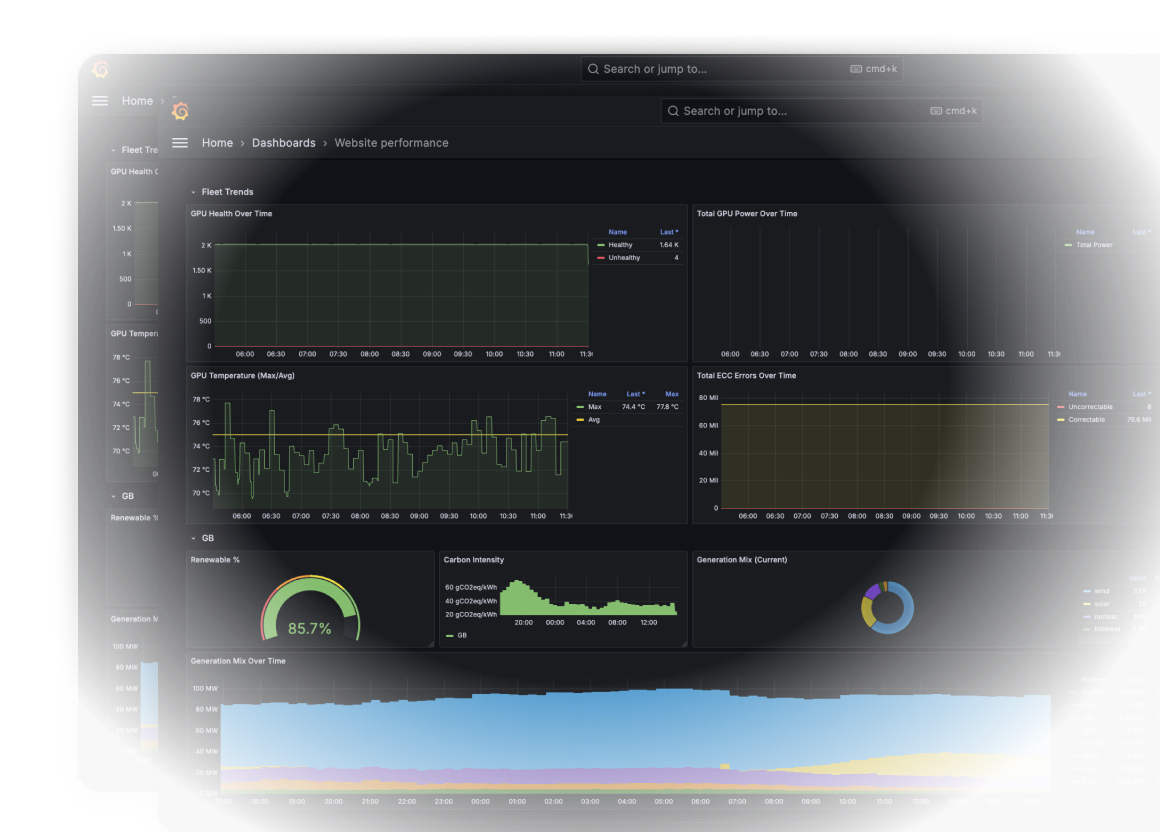
Task: Click the GPU Temperature (Max/Avg) panel title
Action: [243, 376]
